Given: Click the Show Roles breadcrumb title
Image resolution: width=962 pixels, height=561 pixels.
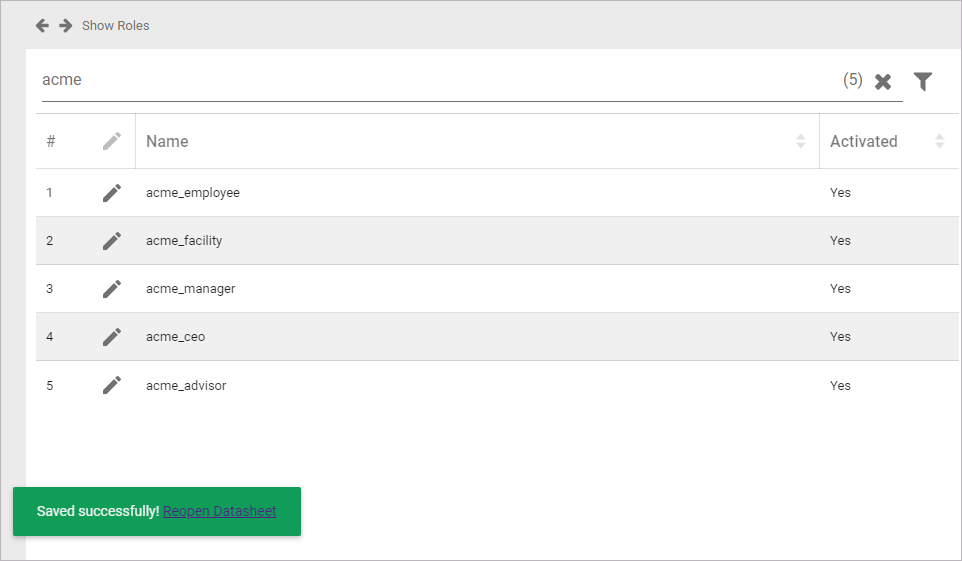Looking at the screenshot, I should point(116,25).
